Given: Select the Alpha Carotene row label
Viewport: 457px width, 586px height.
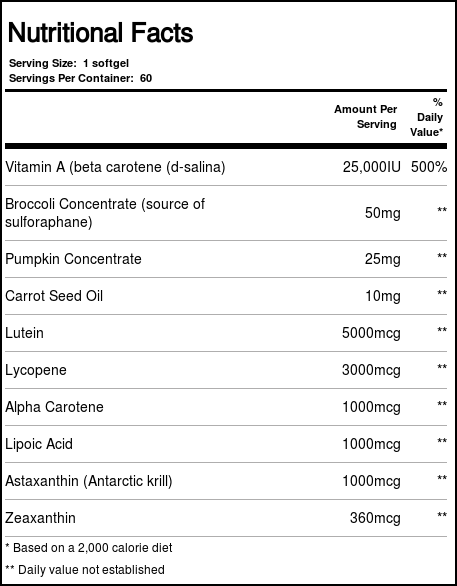Looking at the screenshot, I should coord(54,407).
